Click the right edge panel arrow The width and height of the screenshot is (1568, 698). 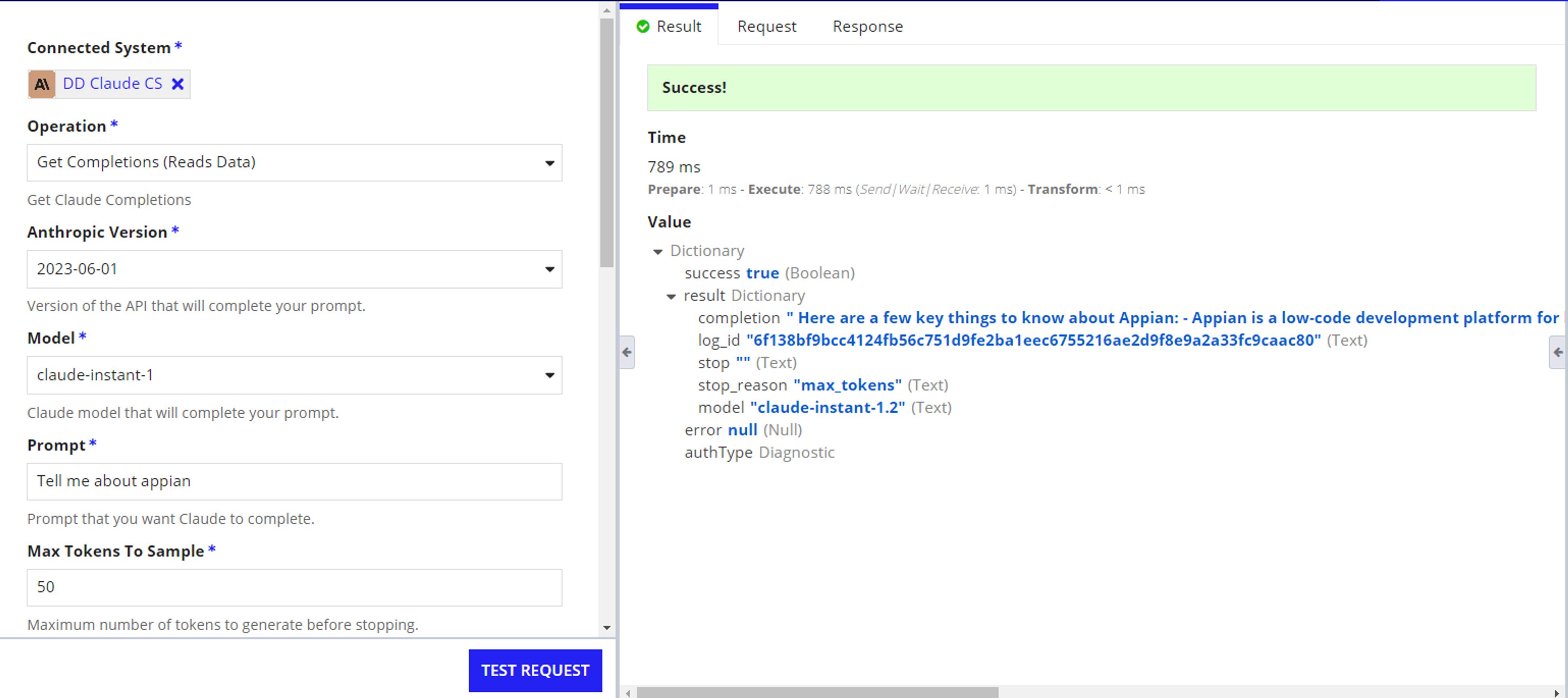pos(1558,352)
